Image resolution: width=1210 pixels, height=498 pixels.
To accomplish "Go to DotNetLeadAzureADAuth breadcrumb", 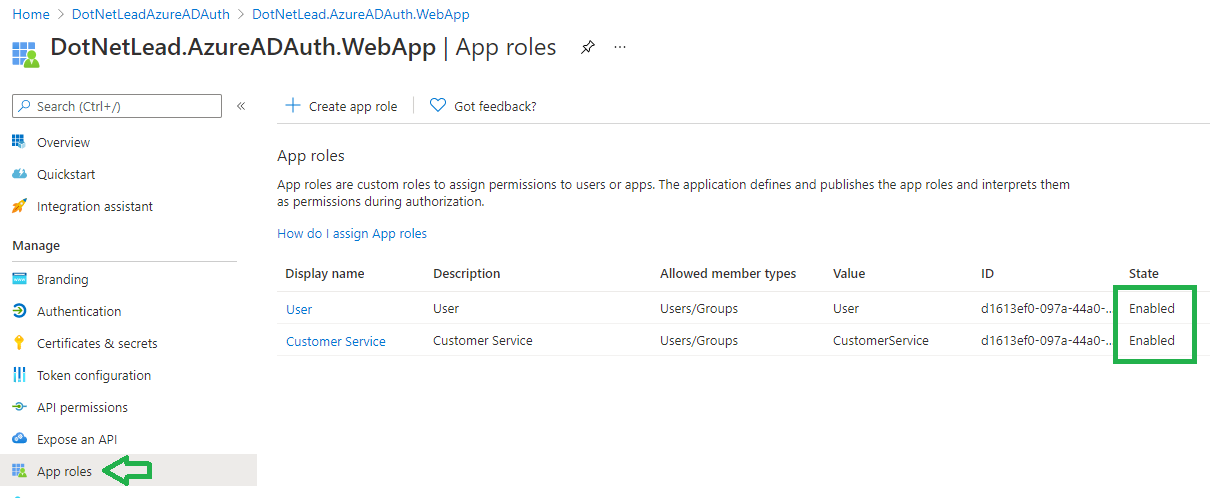I will pos(151,14).
